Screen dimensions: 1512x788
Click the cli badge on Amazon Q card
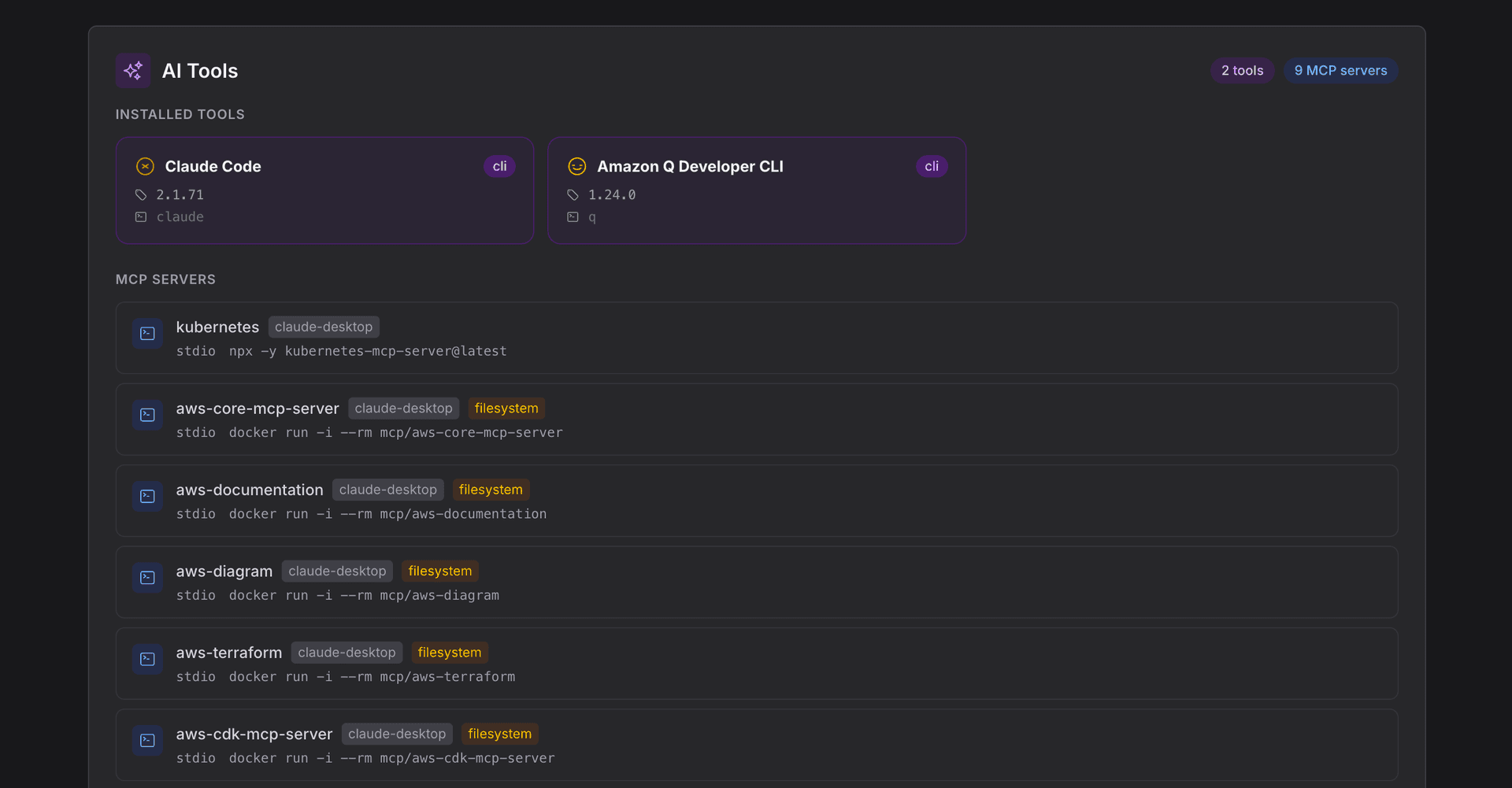(x=932, y=166)
